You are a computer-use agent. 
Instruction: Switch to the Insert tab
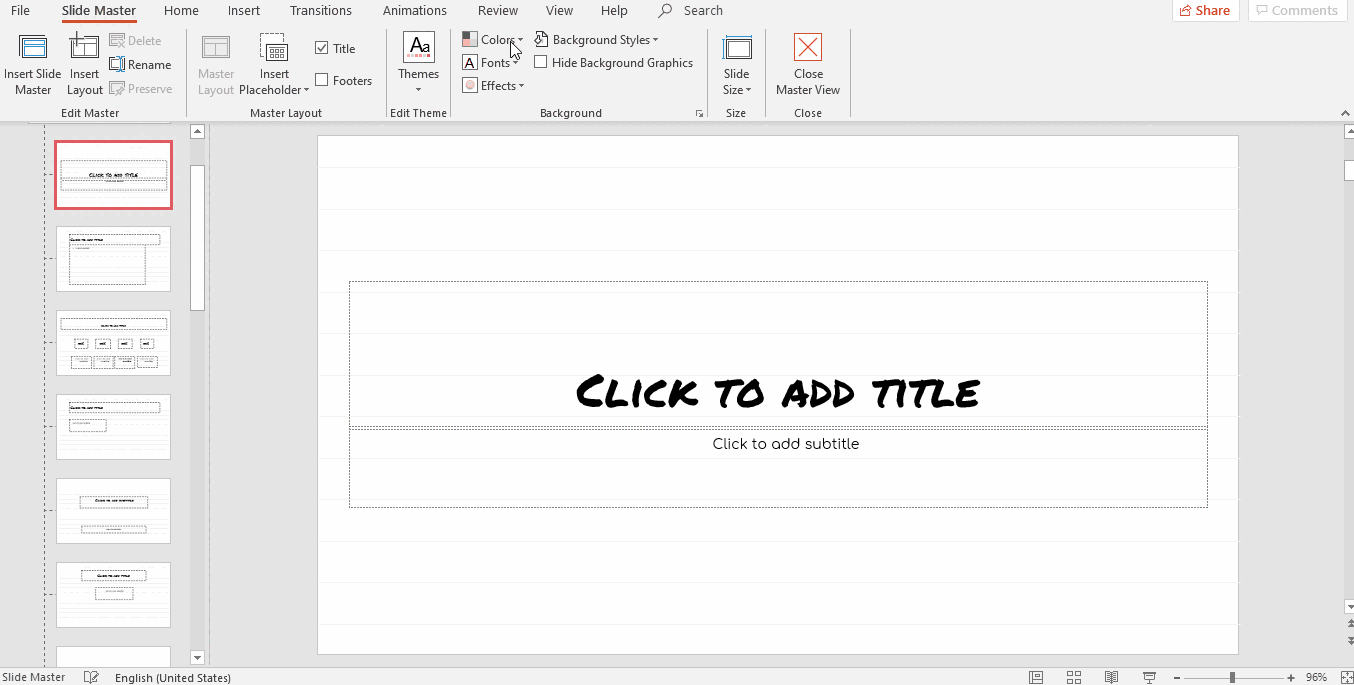pos(244,11)
